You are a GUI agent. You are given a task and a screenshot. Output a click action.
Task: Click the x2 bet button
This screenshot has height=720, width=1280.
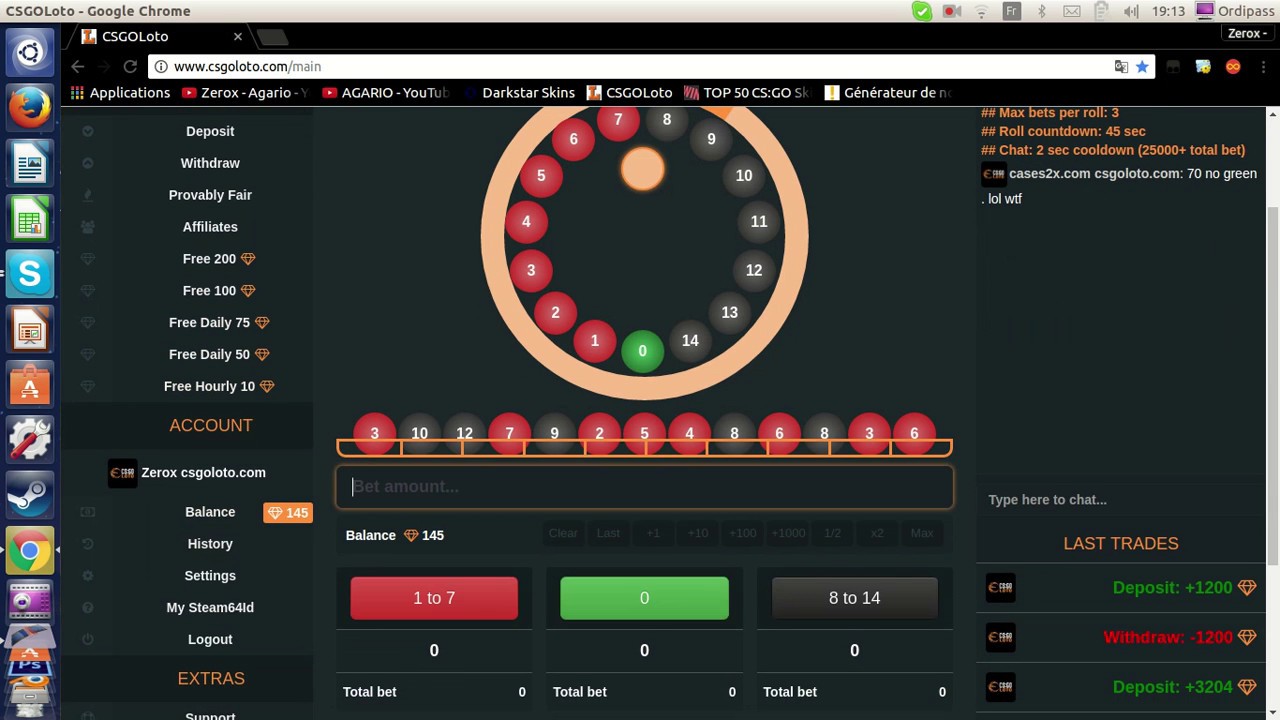[x=877, y=533]
